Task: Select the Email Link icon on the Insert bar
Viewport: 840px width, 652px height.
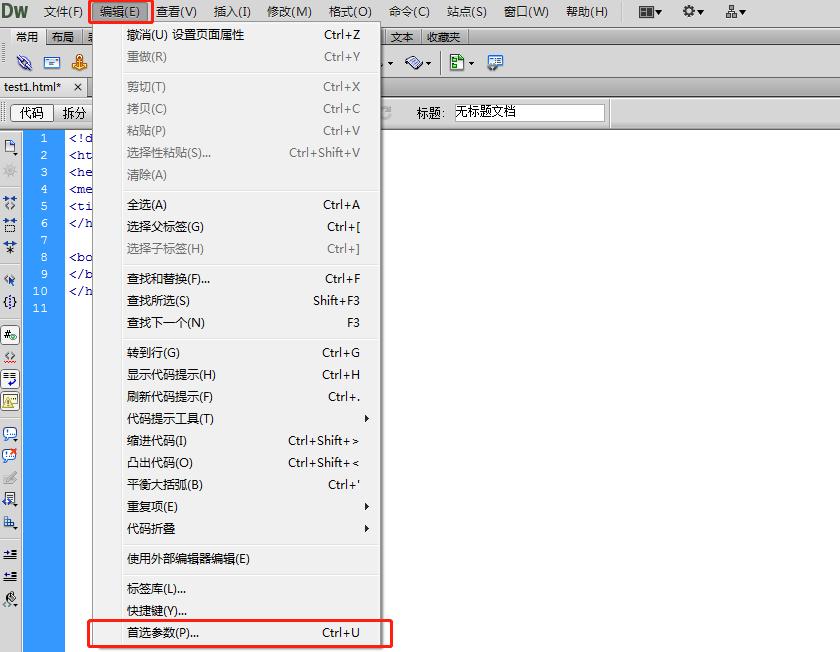Action: (52, 62)
